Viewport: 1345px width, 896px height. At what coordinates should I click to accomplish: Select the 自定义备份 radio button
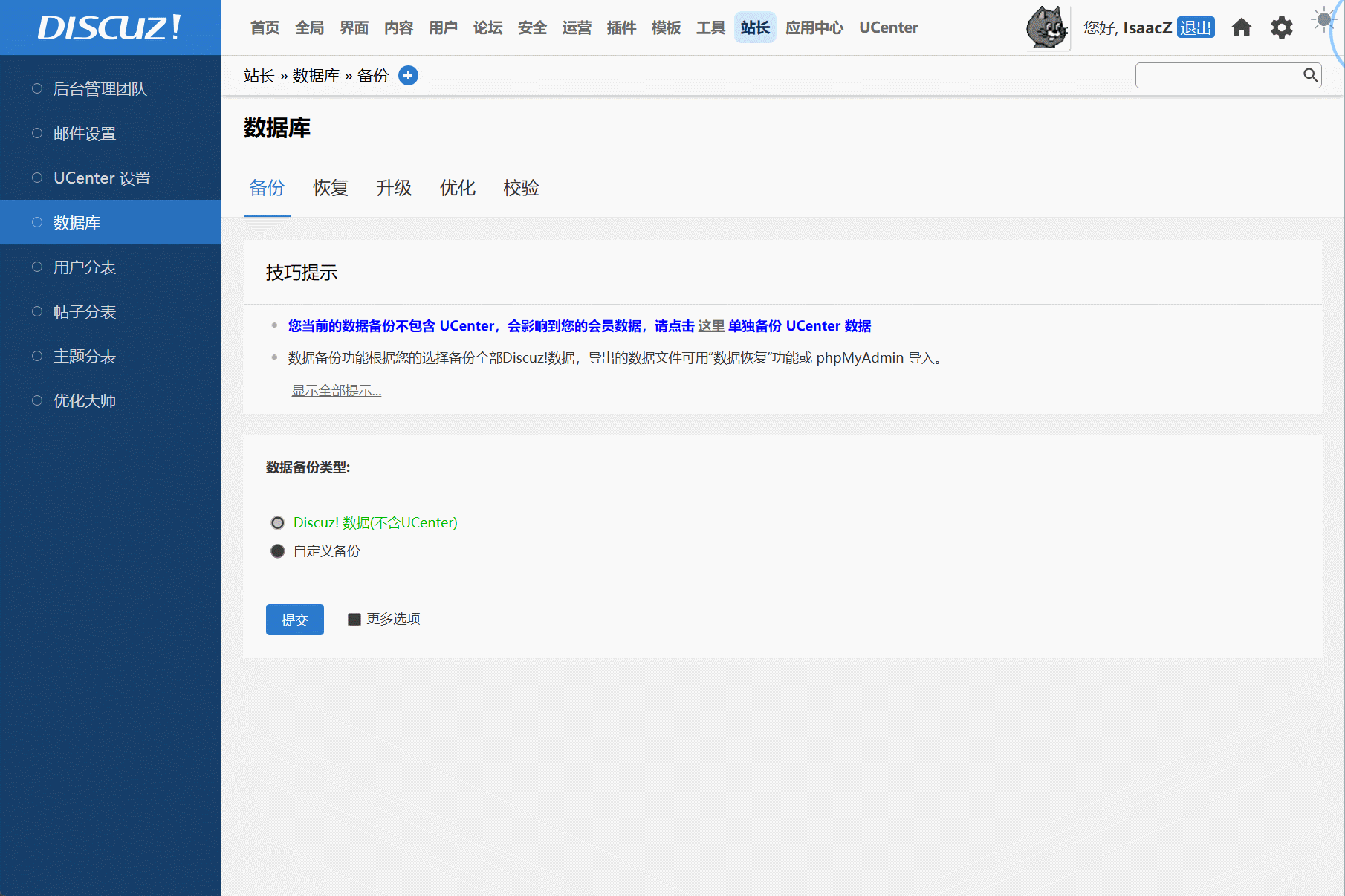tap(278, 551)
